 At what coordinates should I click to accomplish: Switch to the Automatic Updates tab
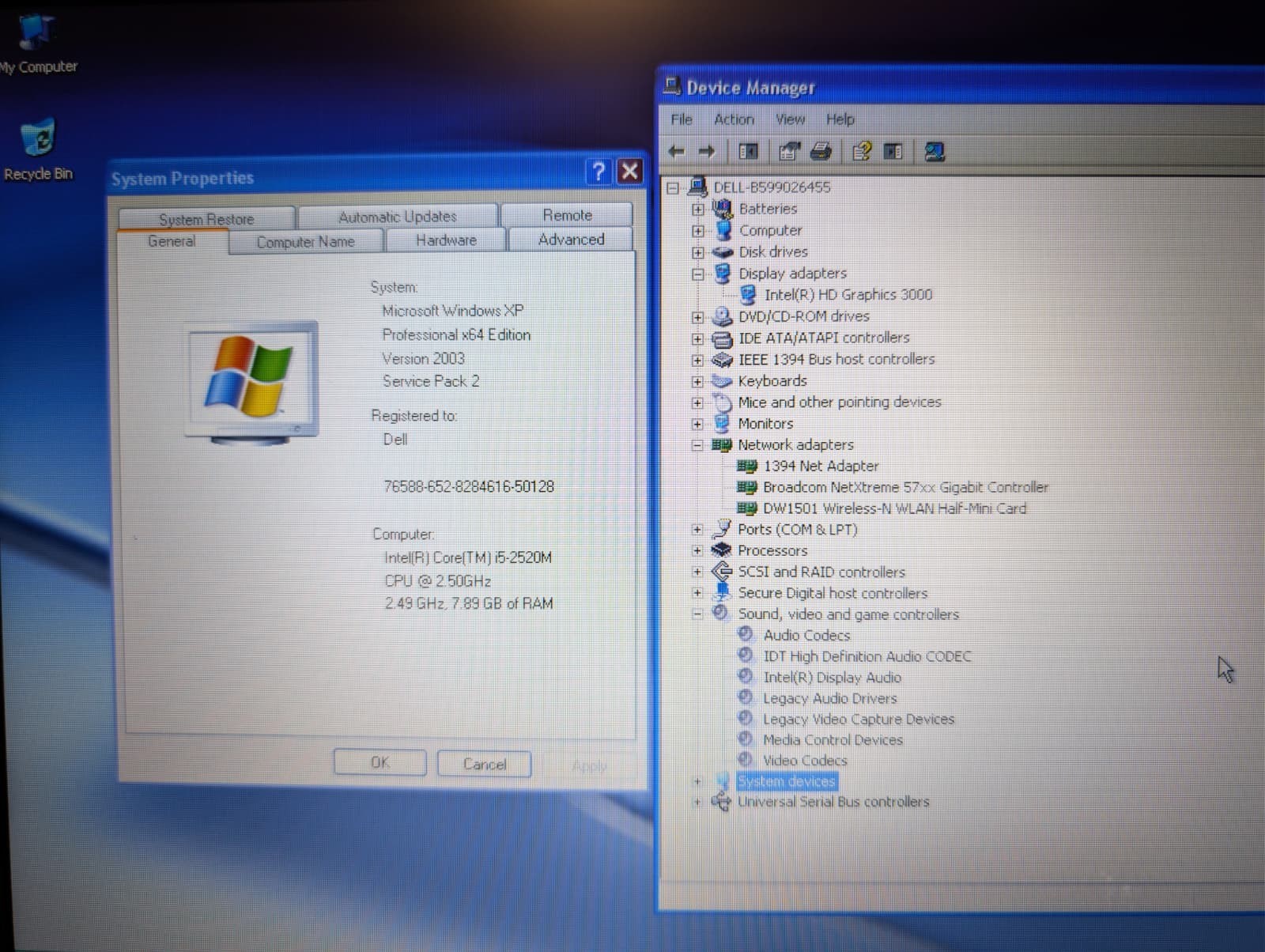398,217
